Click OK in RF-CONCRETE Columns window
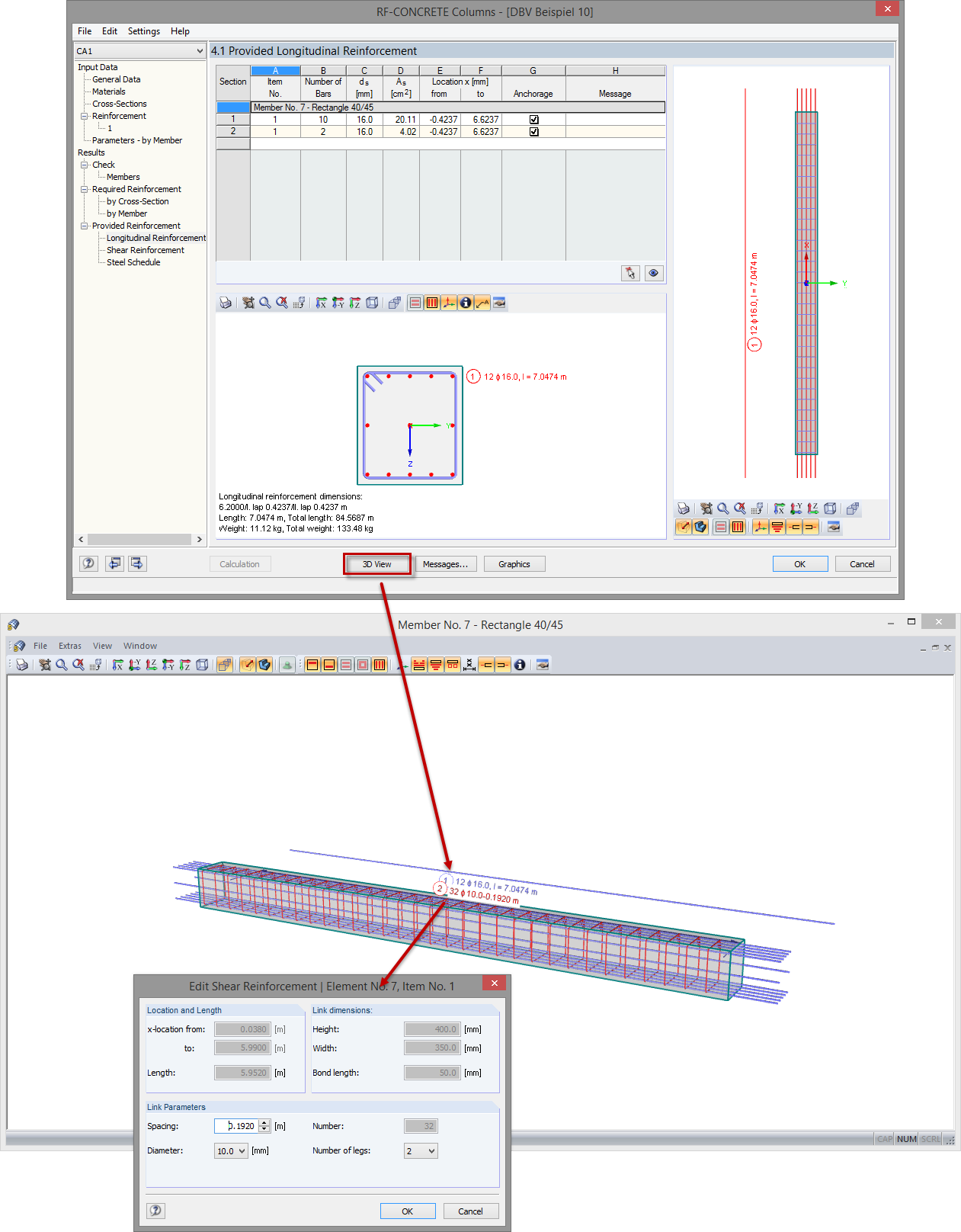 (800, 564)
